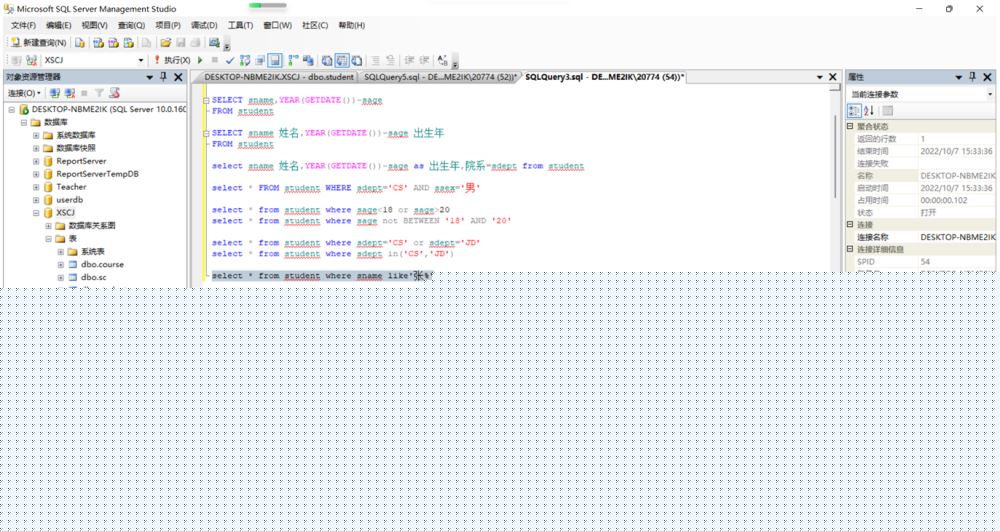The image size is (1000, 531).
Task: Collapse the 聚合状态 section in Properties
Action: pos(850,127)
